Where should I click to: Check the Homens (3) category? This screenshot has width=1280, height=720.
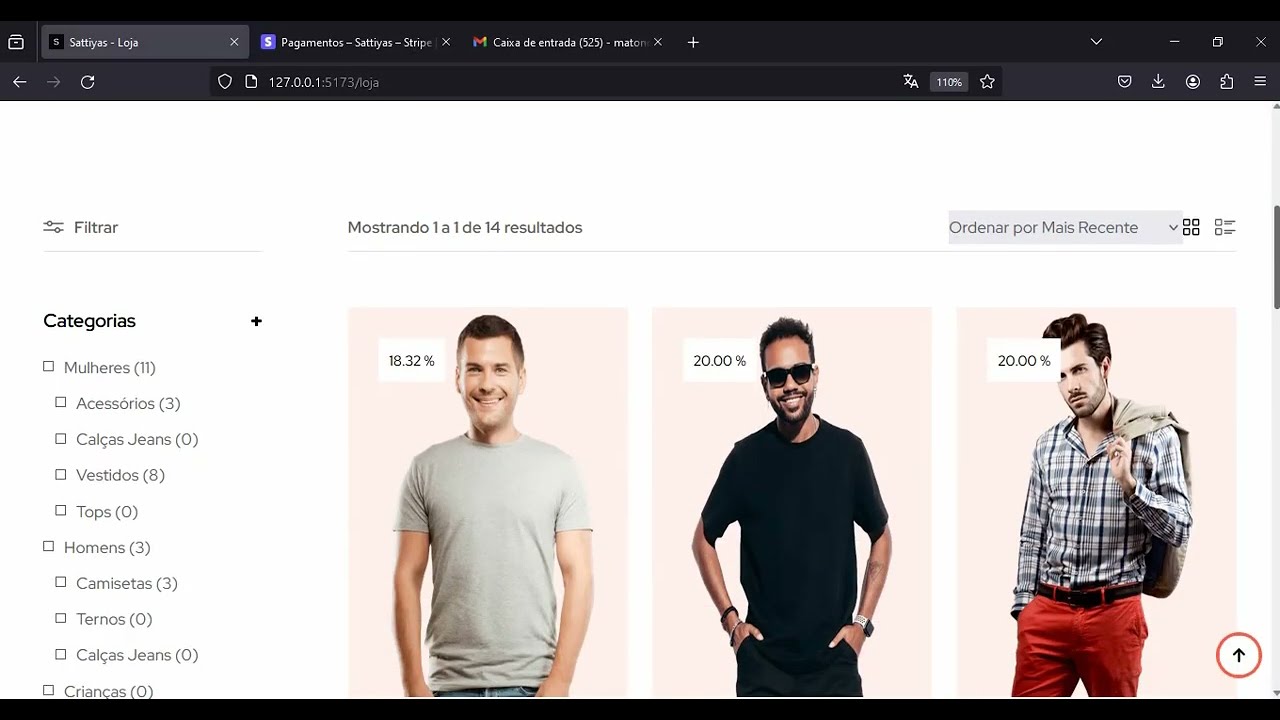click(48, 547)
